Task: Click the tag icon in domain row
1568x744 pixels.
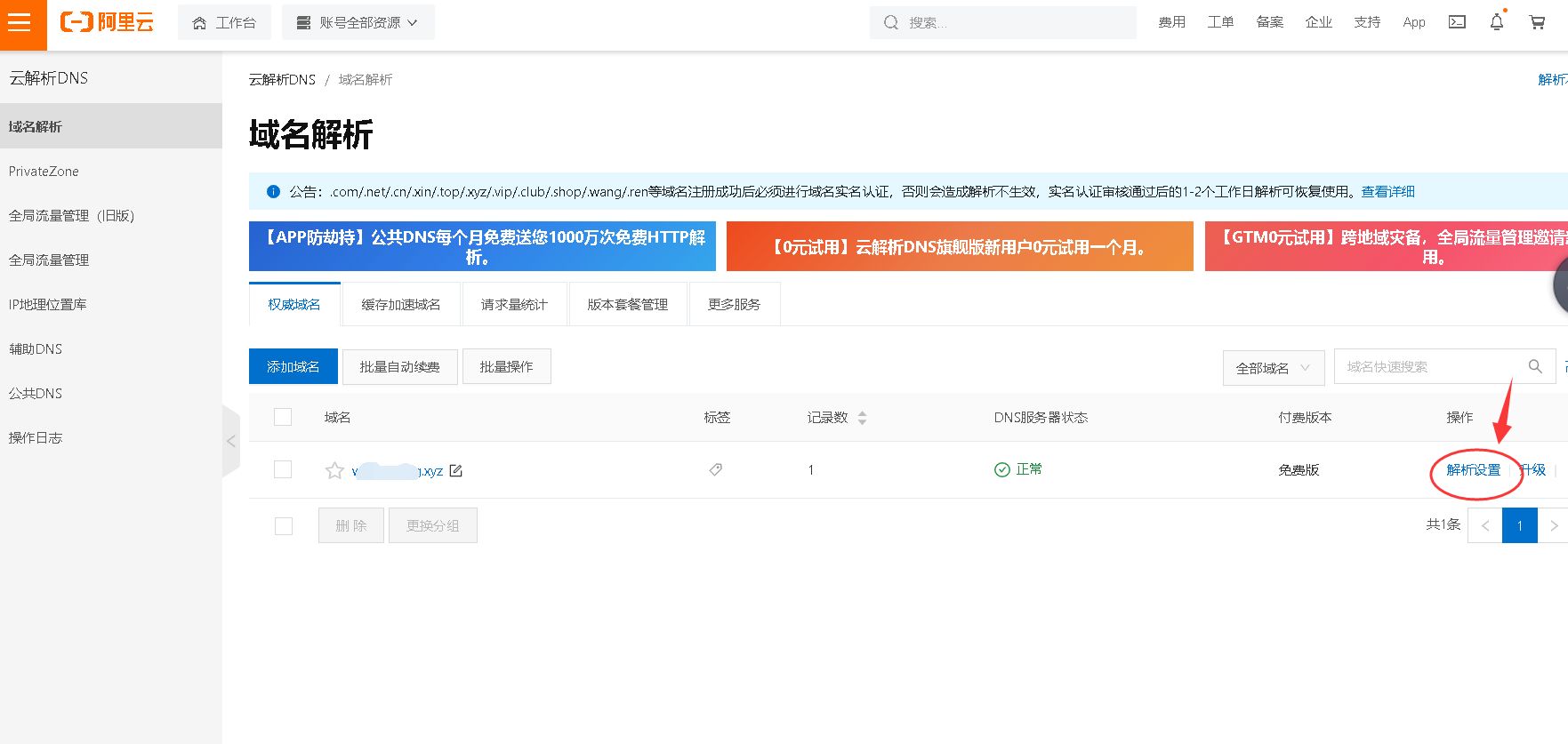Action: 715,469
